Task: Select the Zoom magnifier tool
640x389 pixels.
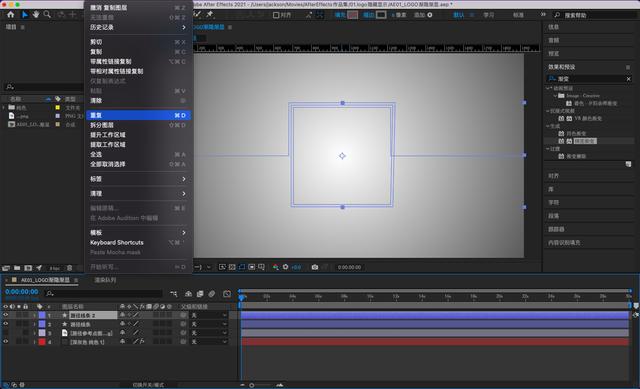Action: click(47, 15)
